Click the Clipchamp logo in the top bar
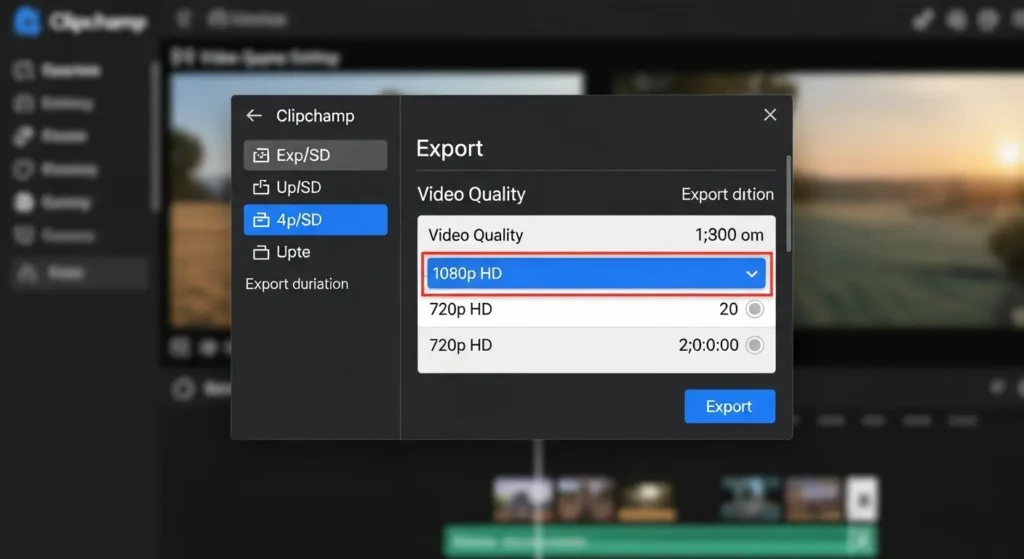 click(x=28, y=21)
